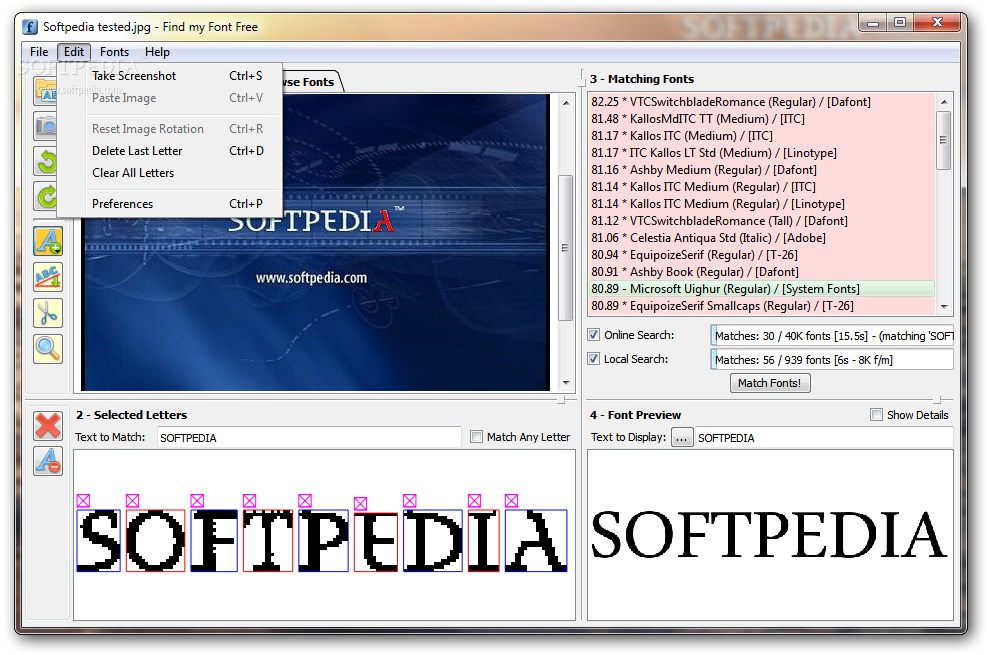Select ITC Kallos LT Std (Medium) row
The width and height of the screenshot is (988, 655).
pos(762,152)
